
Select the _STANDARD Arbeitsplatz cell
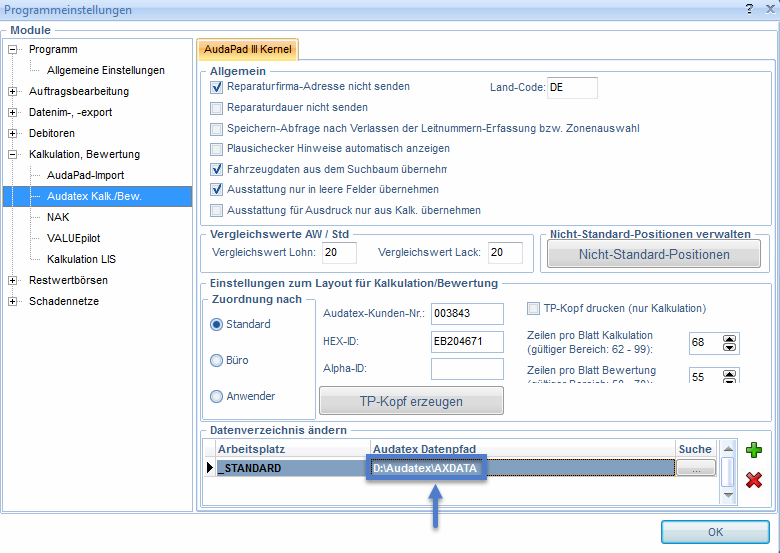(x=293, y=468)
